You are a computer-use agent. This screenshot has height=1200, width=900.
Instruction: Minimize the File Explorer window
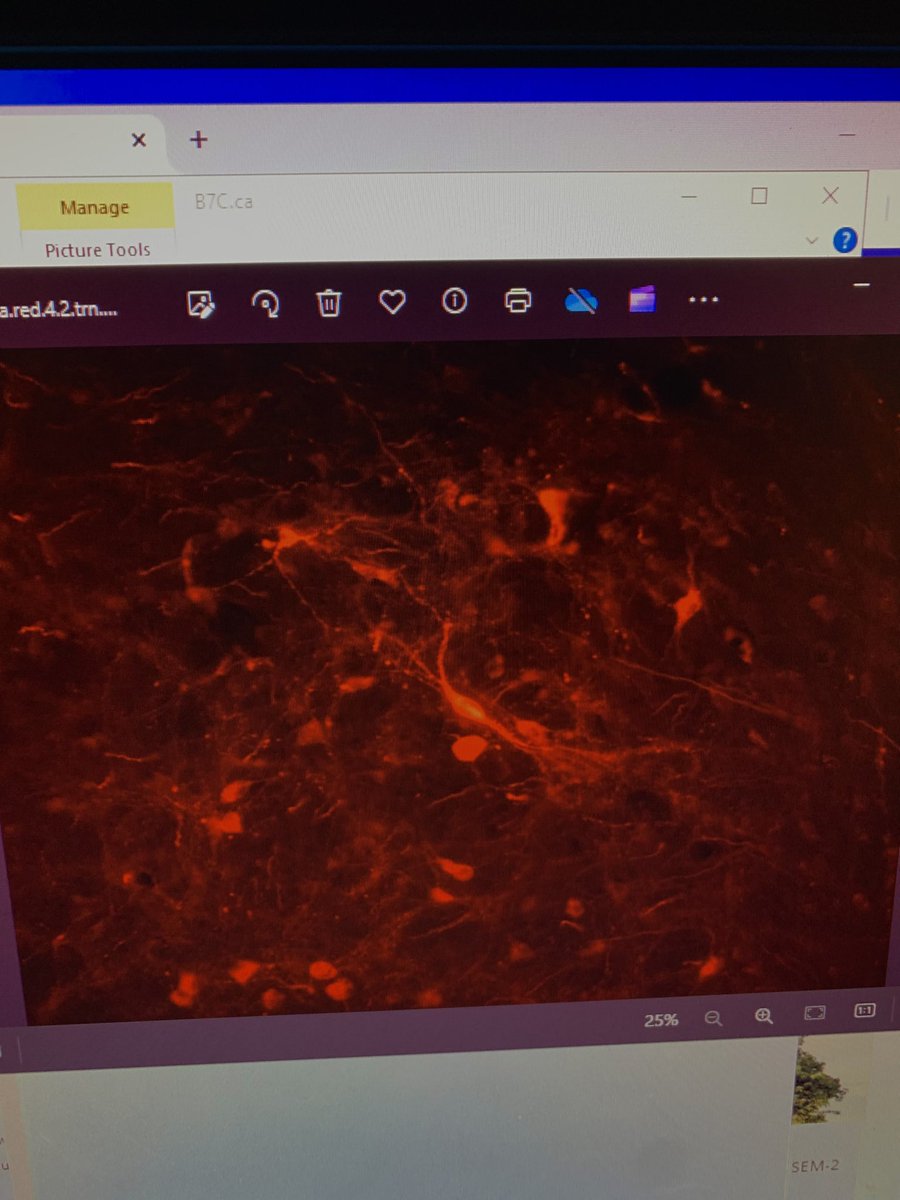689,198
